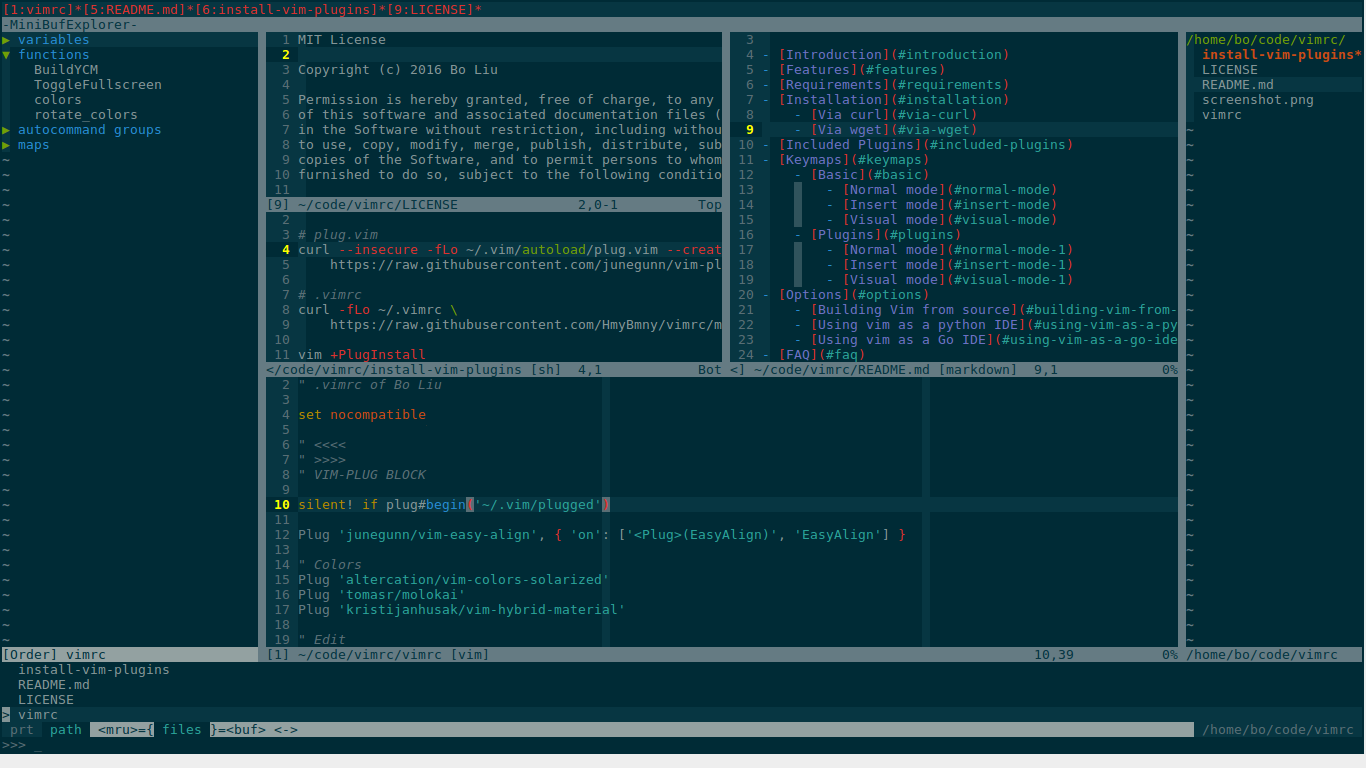Select LICENSE in the CtrlP results
The image size is (1366, 768).
46,700
